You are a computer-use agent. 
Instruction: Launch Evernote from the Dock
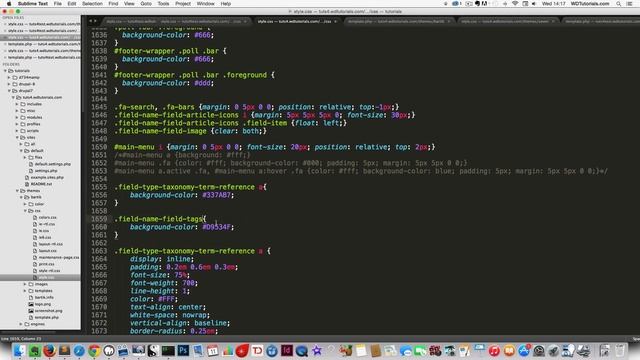tap(34, 351)
